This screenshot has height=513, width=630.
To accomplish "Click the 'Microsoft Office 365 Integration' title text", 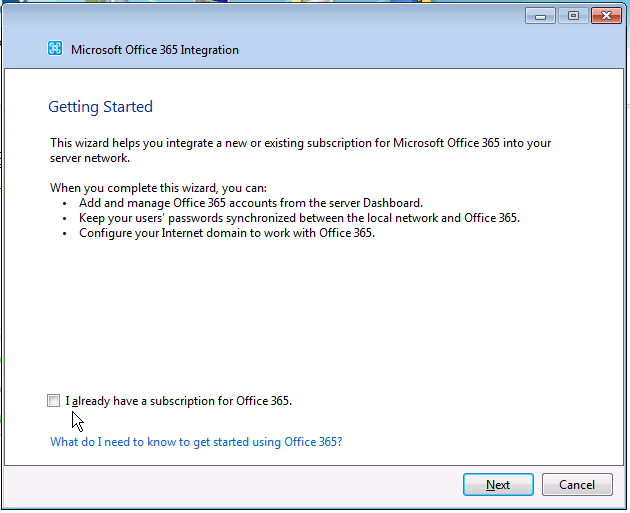I will [155, 50].
